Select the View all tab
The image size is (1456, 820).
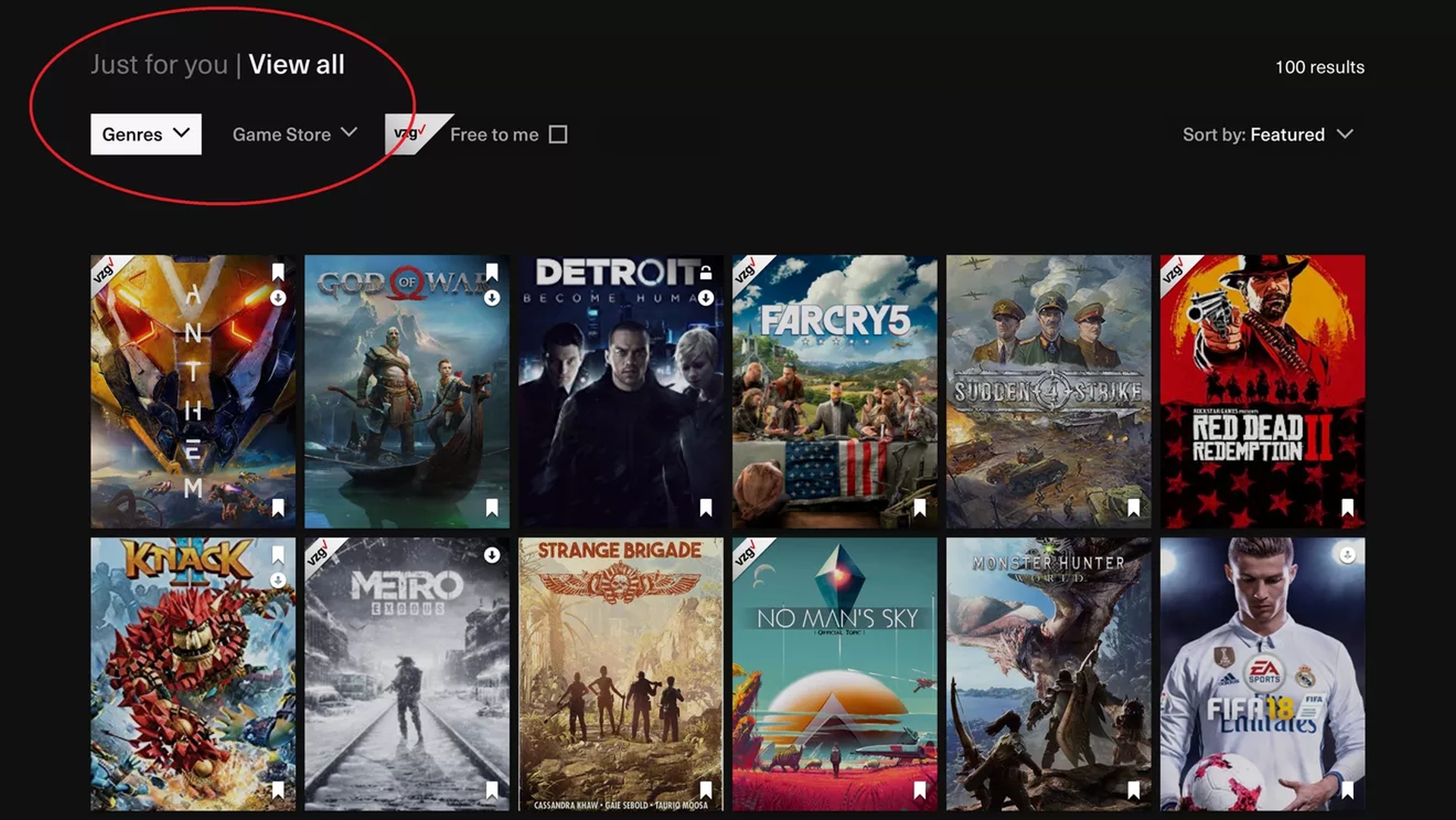[297, 64]
